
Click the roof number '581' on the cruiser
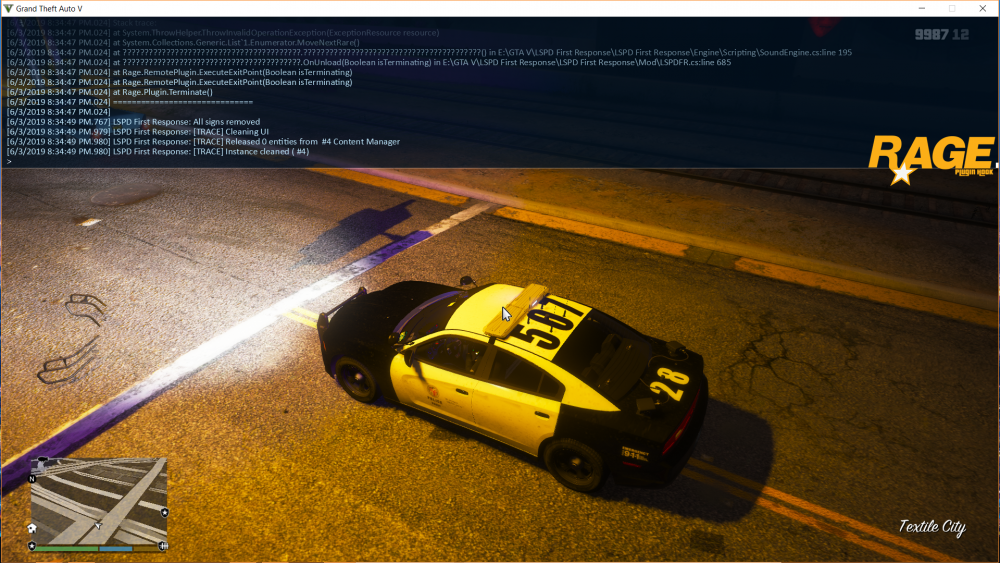[550, 322]
